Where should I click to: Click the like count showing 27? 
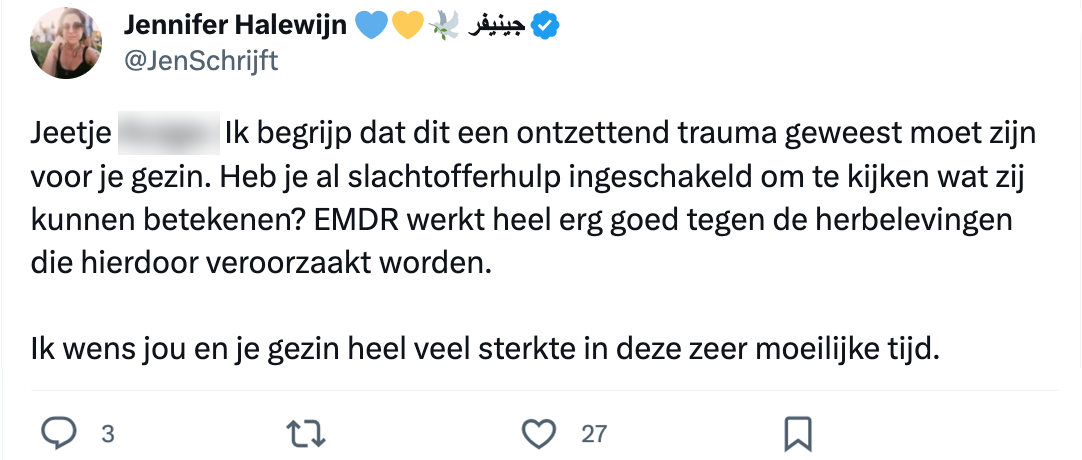click(594, 434)
